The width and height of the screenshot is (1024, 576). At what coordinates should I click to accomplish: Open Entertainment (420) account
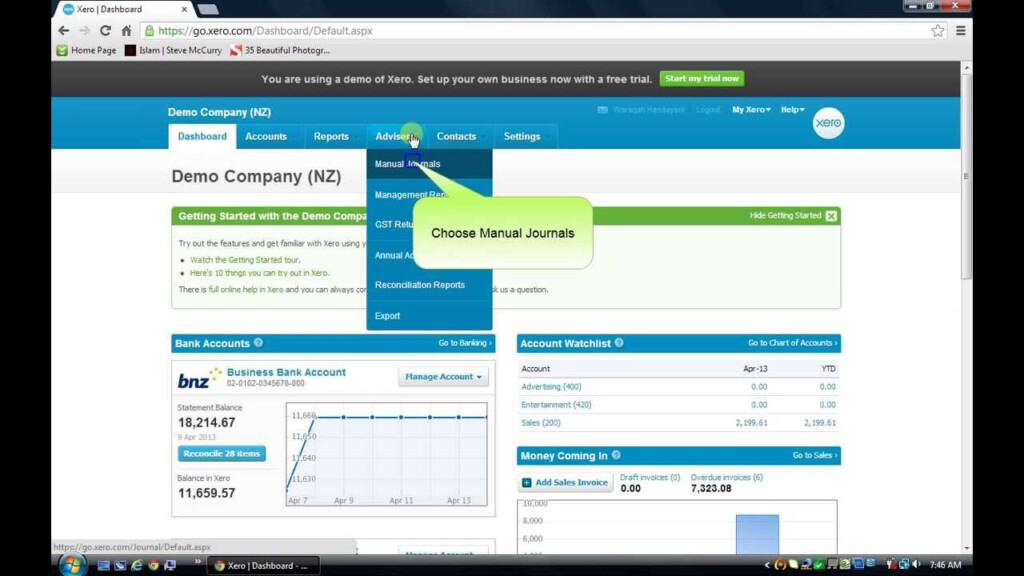[556, 405]
